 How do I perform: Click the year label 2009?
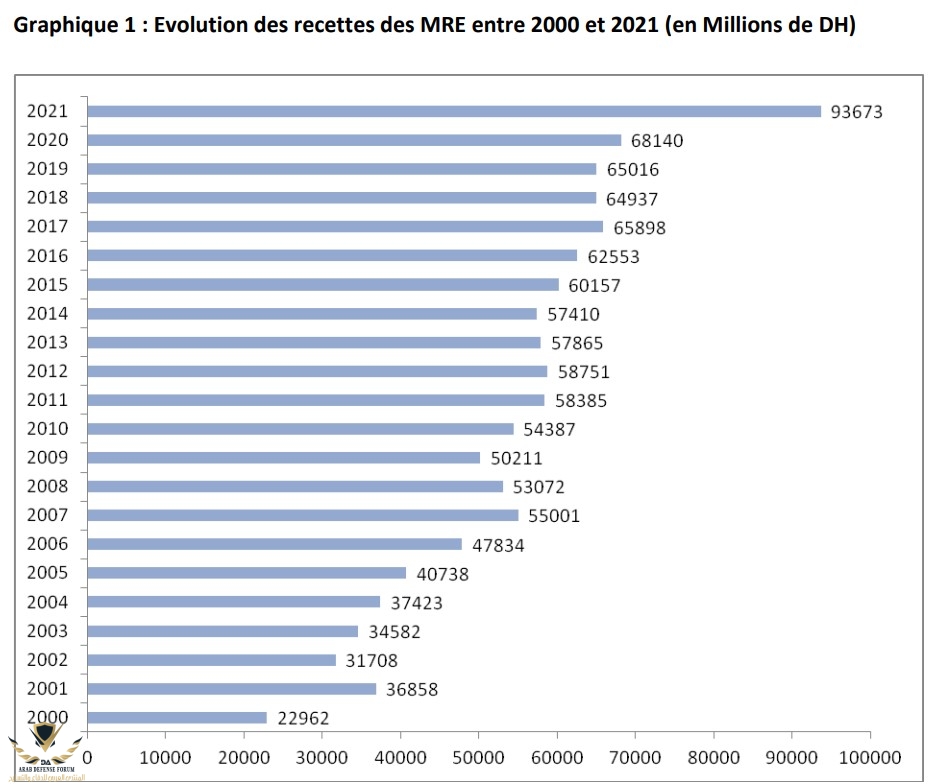pyautogui.click(x=47, y=458)
